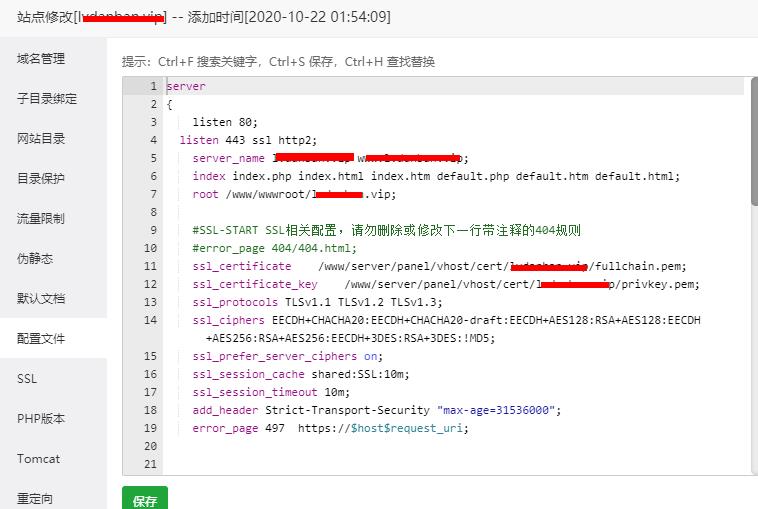The width and height of the screenshot is (758, 509).
Task: Click 'ssl_session_cache shared:SSL:10m;' line
Action: 301,374
